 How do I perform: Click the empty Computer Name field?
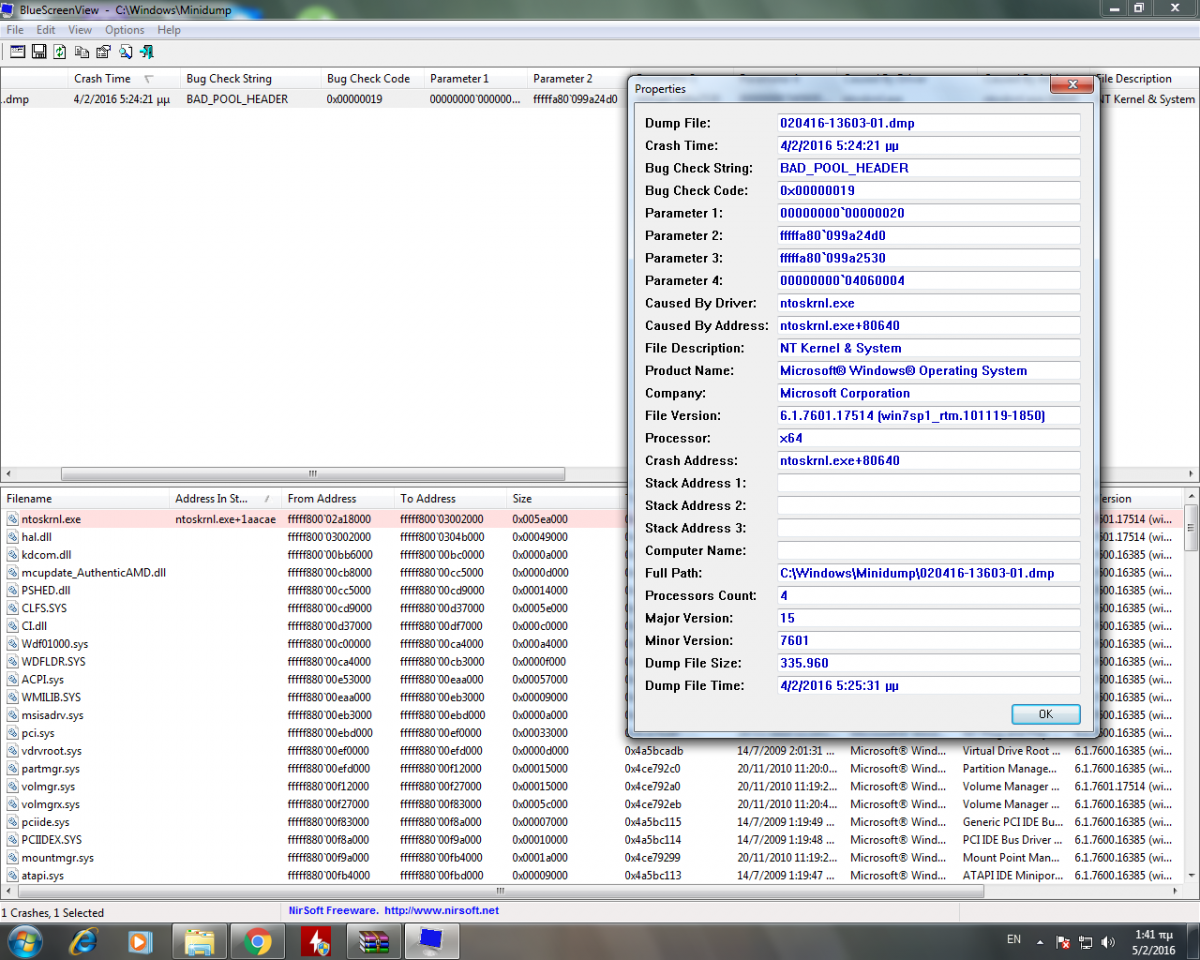(929, 550)
